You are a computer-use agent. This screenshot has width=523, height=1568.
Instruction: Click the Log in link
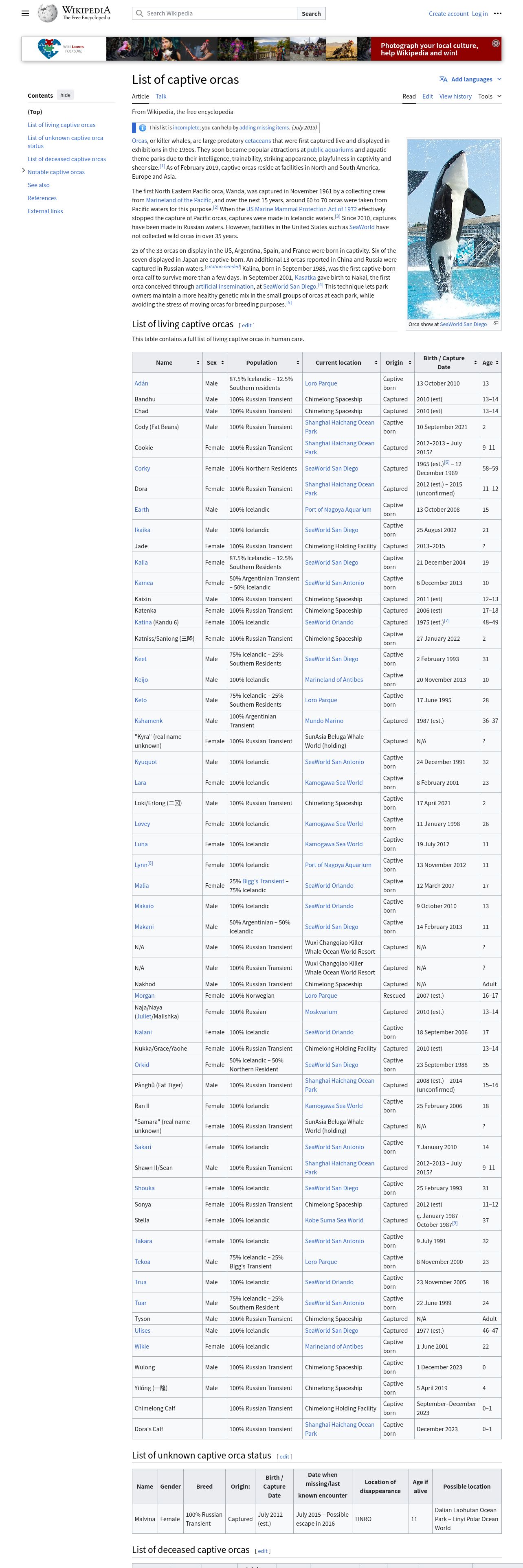[x=479, y=13]
